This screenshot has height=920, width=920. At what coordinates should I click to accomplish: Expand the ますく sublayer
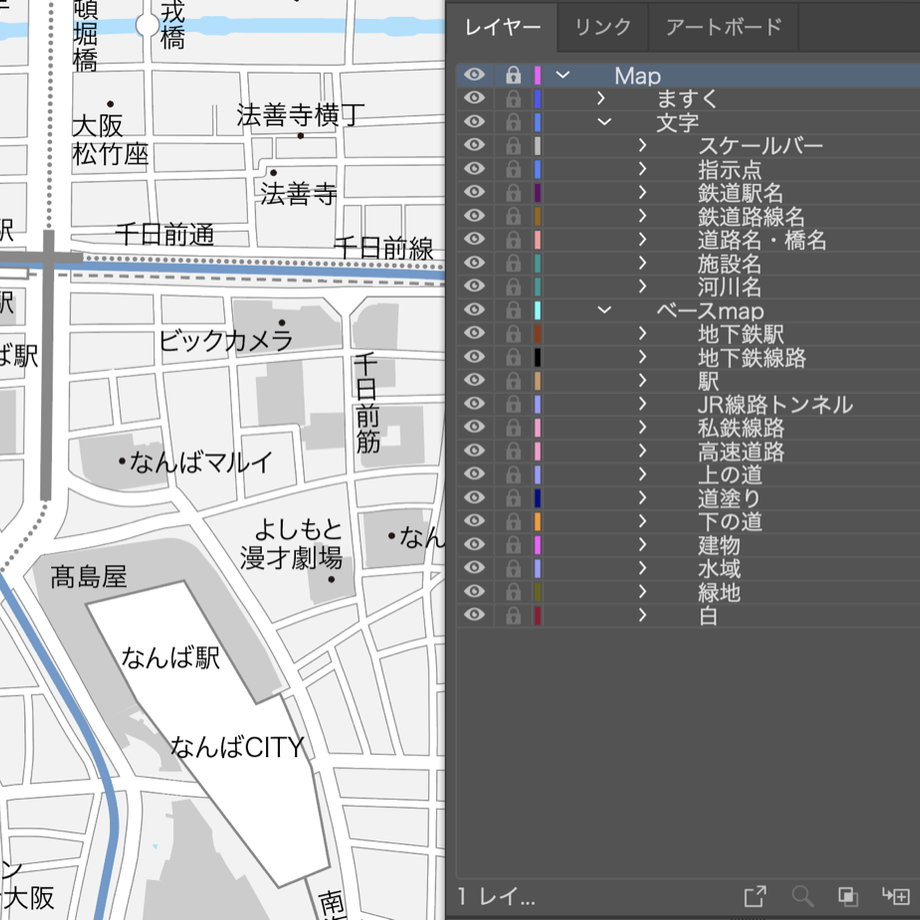tap(600, 99)
